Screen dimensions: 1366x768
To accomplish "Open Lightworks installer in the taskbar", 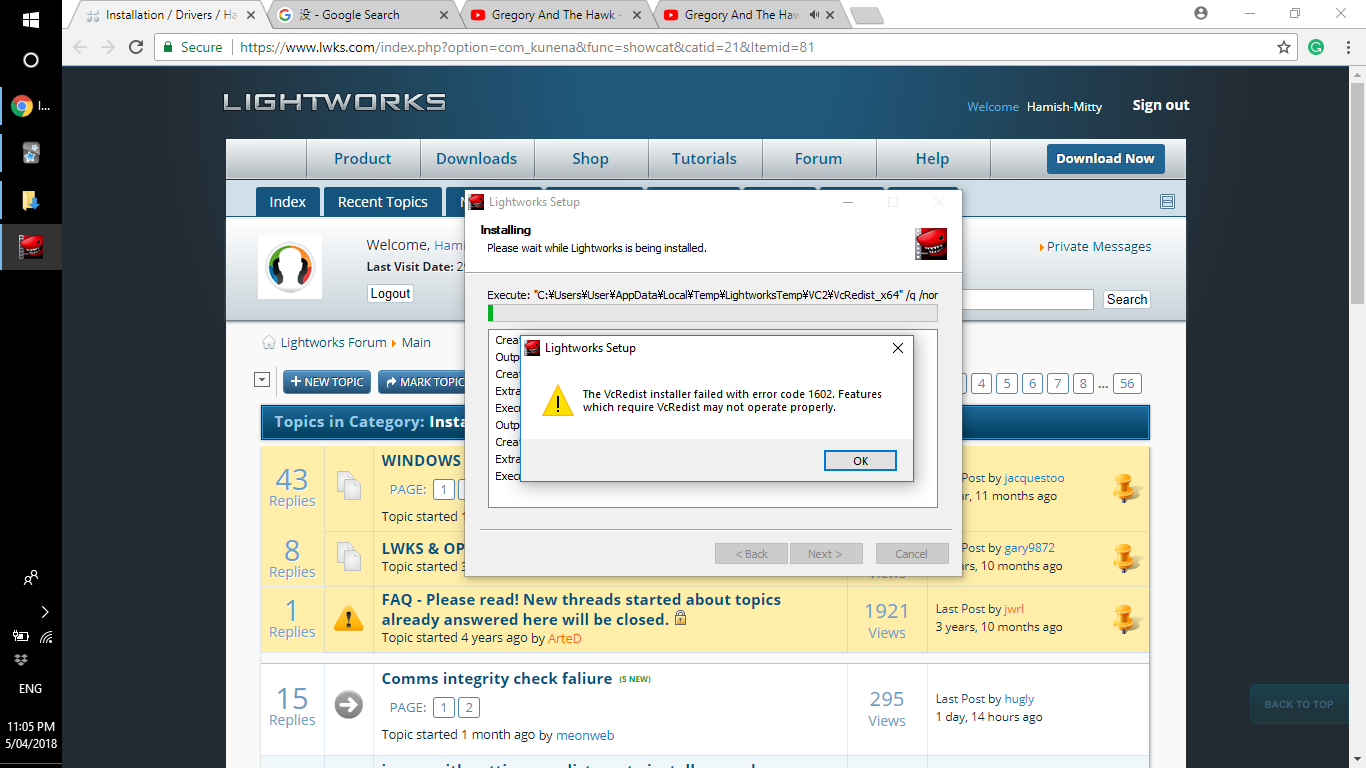I will click(x=31, y=247).
